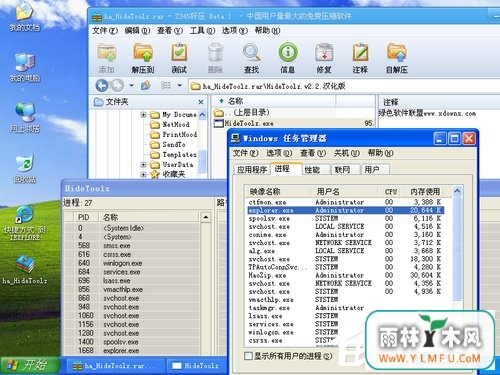Toggle 显示所有用户的进程 checkbox
500x375 pixels.
248,356
